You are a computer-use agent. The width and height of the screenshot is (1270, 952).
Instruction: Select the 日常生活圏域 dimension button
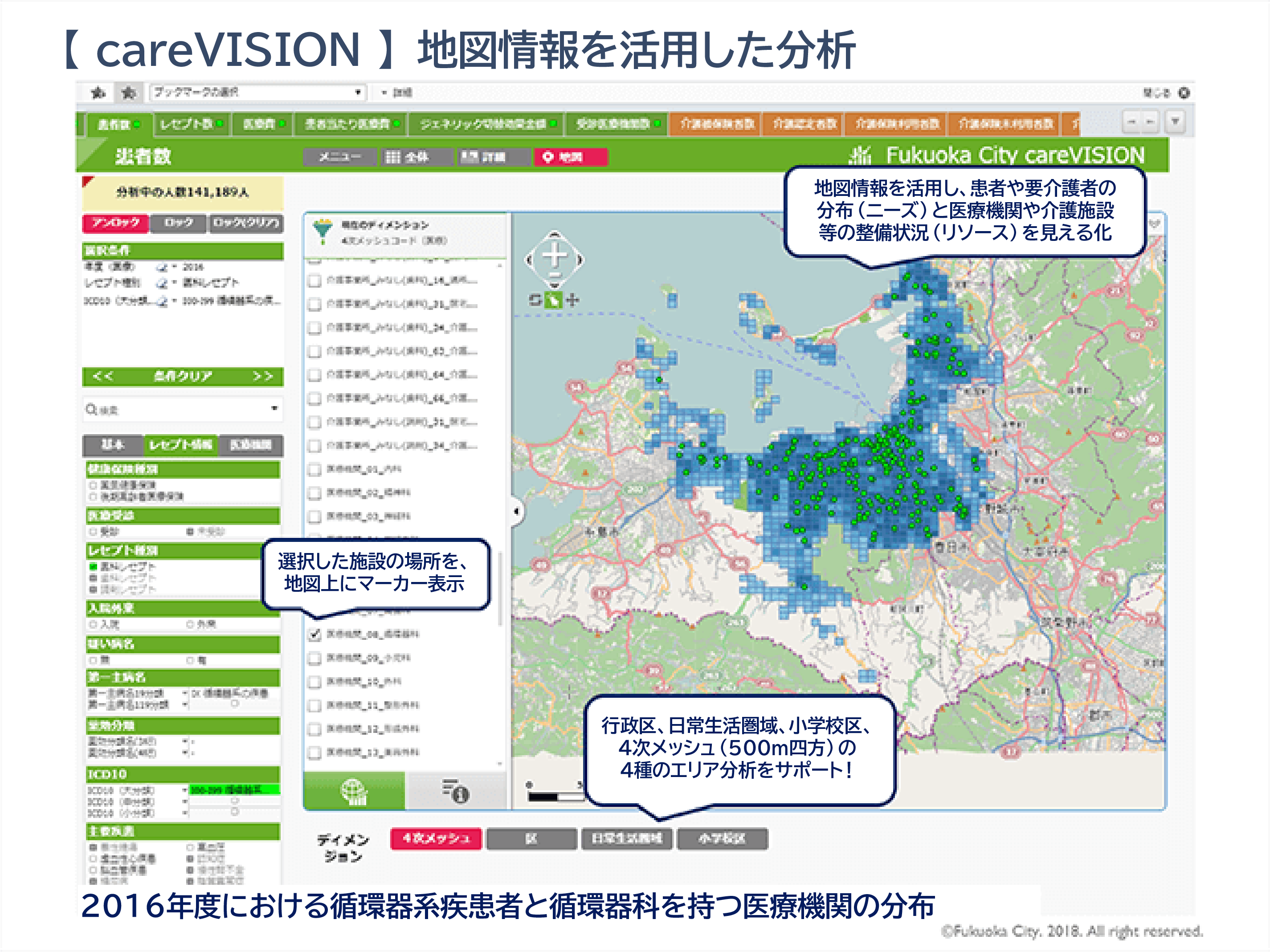626,838
